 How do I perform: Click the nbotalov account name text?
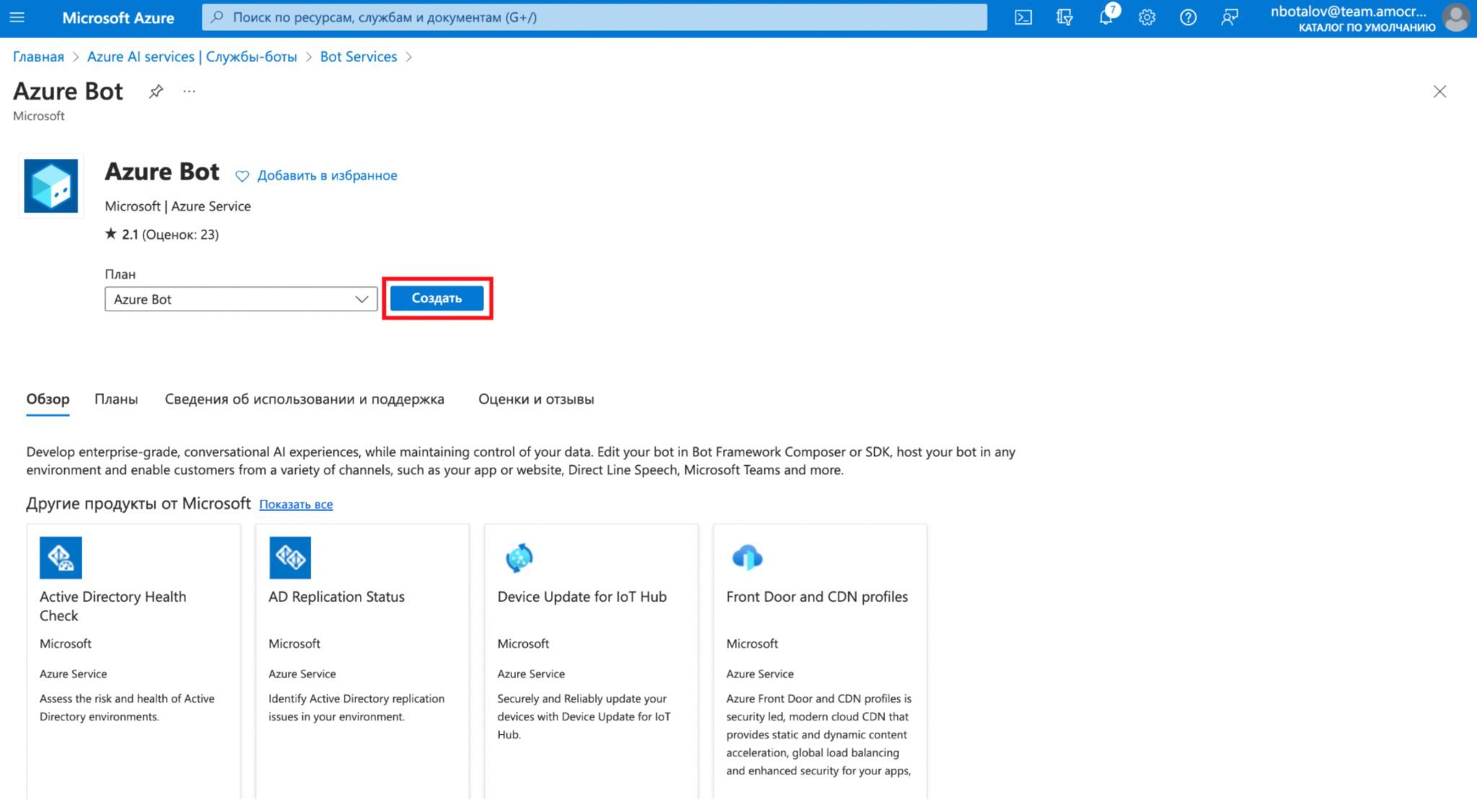click(1349, 11)
